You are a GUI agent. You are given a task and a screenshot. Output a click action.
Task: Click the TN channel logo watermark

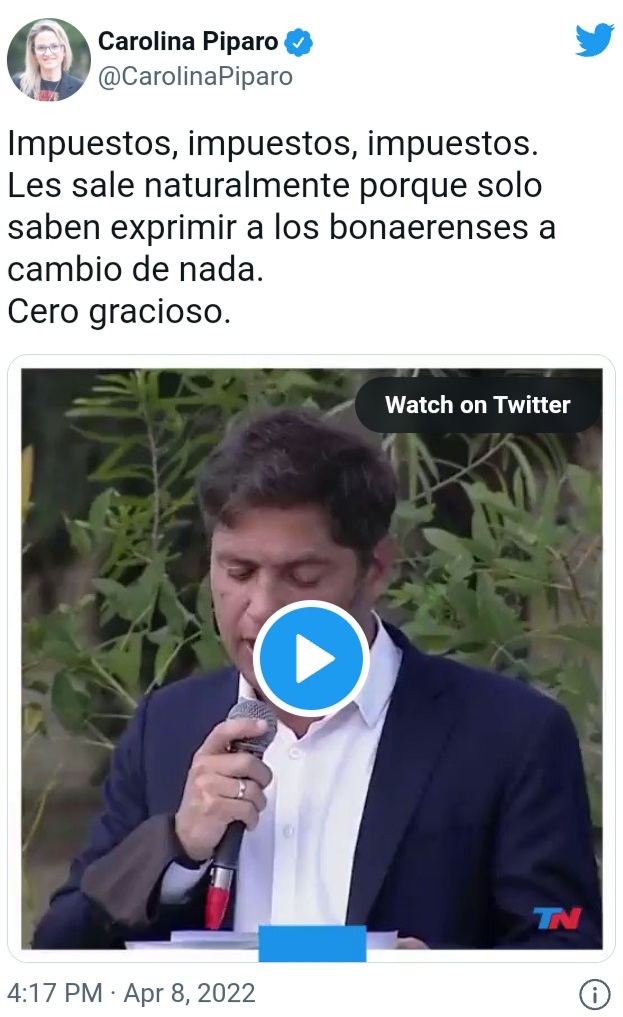557,918
